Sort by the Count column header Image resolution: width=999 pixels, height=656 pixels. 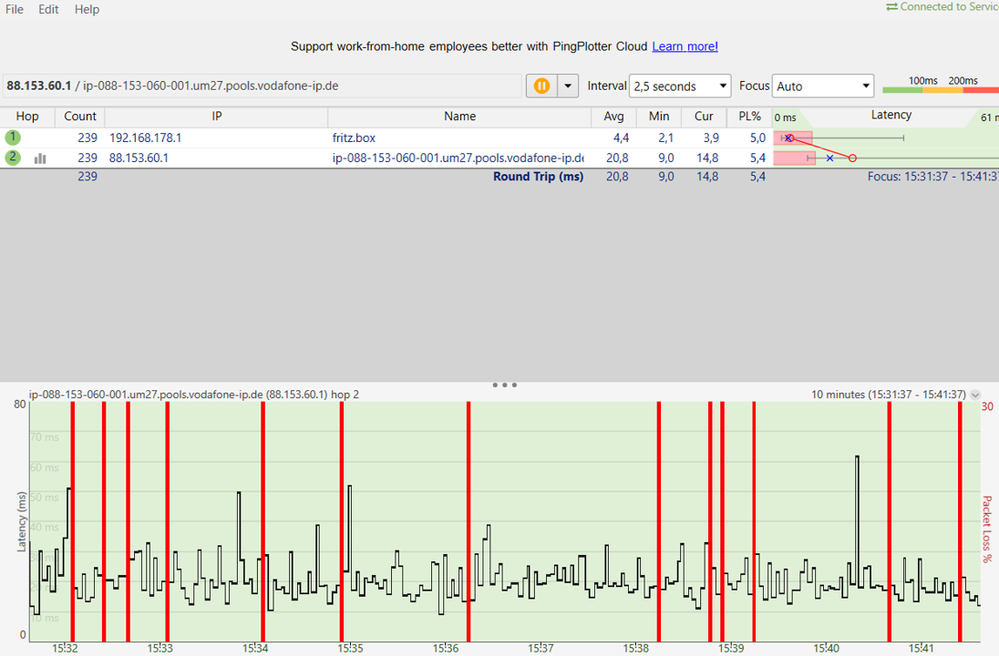pos(80,117)
